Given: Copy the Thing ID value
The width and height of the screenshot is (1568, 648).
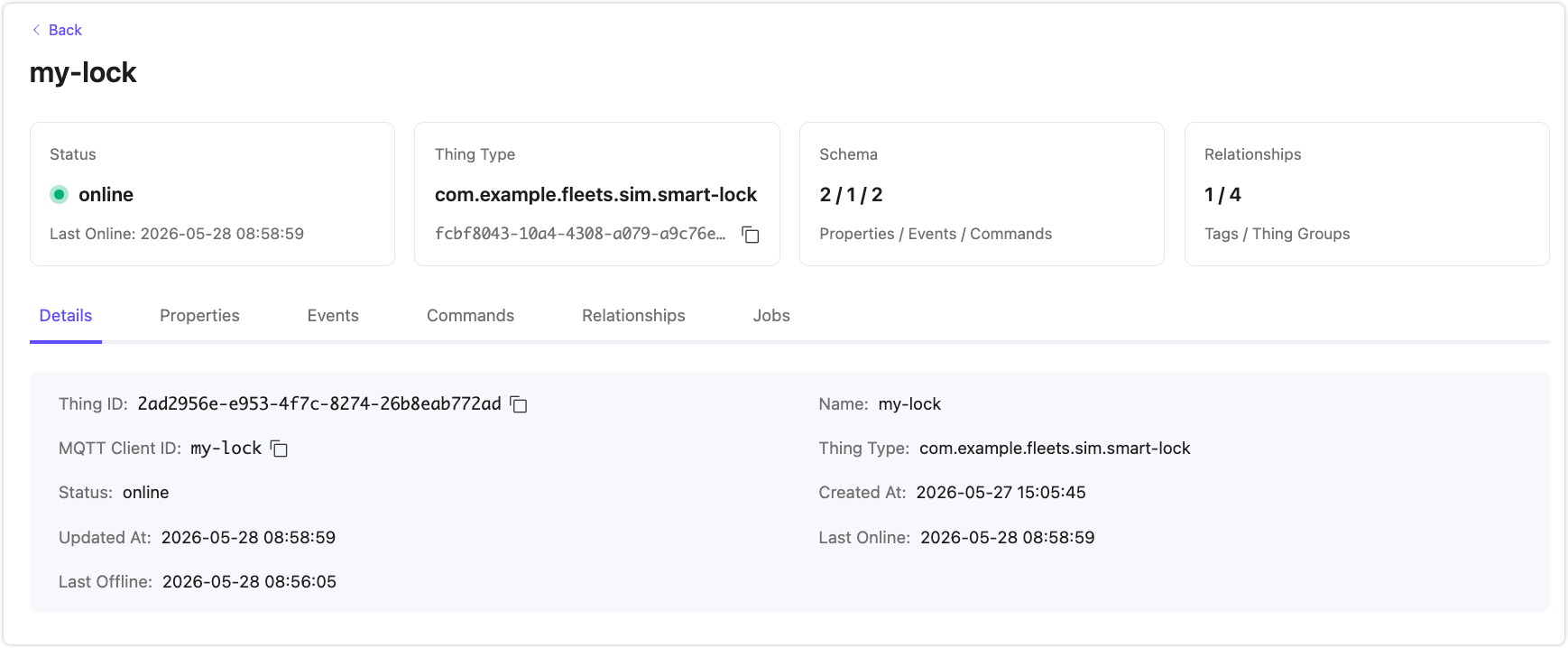Looking at the screenshot, I should 519,404.
